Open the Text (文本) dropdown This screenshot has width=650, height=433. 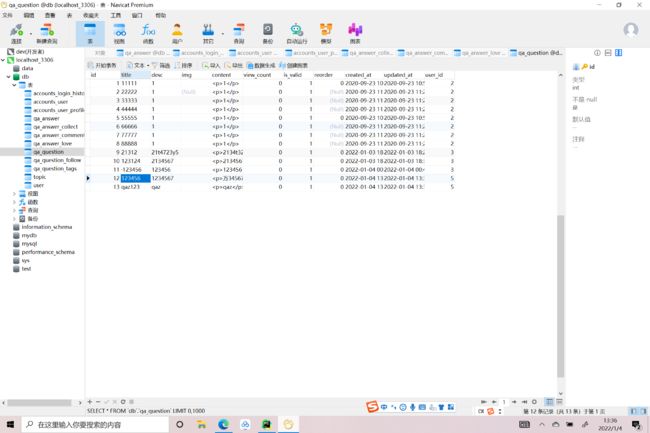(138, 65)
